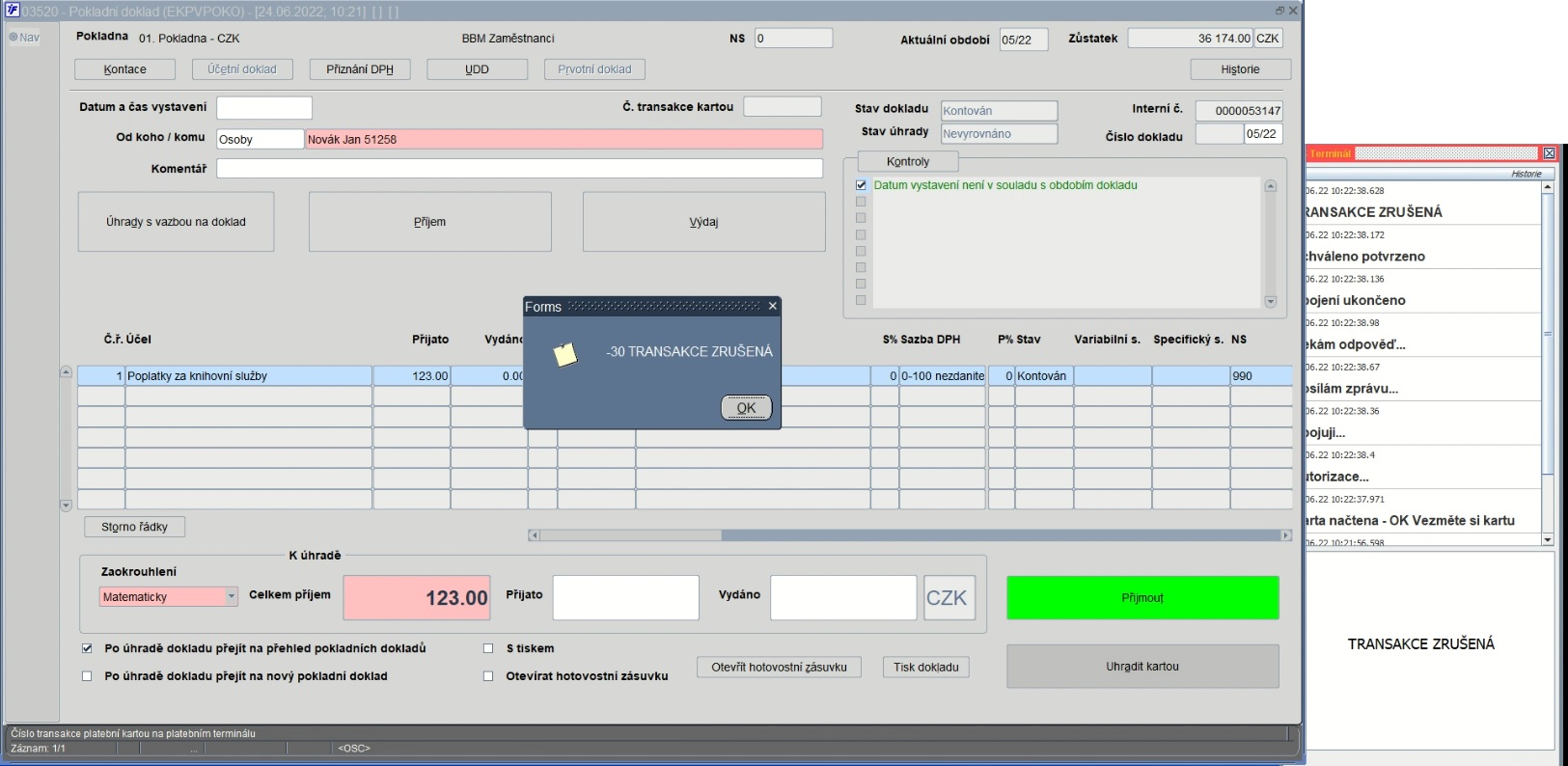Enable the 'S tiskem' checkbox
This screenshot has width=1568, height=766.
tap(488, 648)
